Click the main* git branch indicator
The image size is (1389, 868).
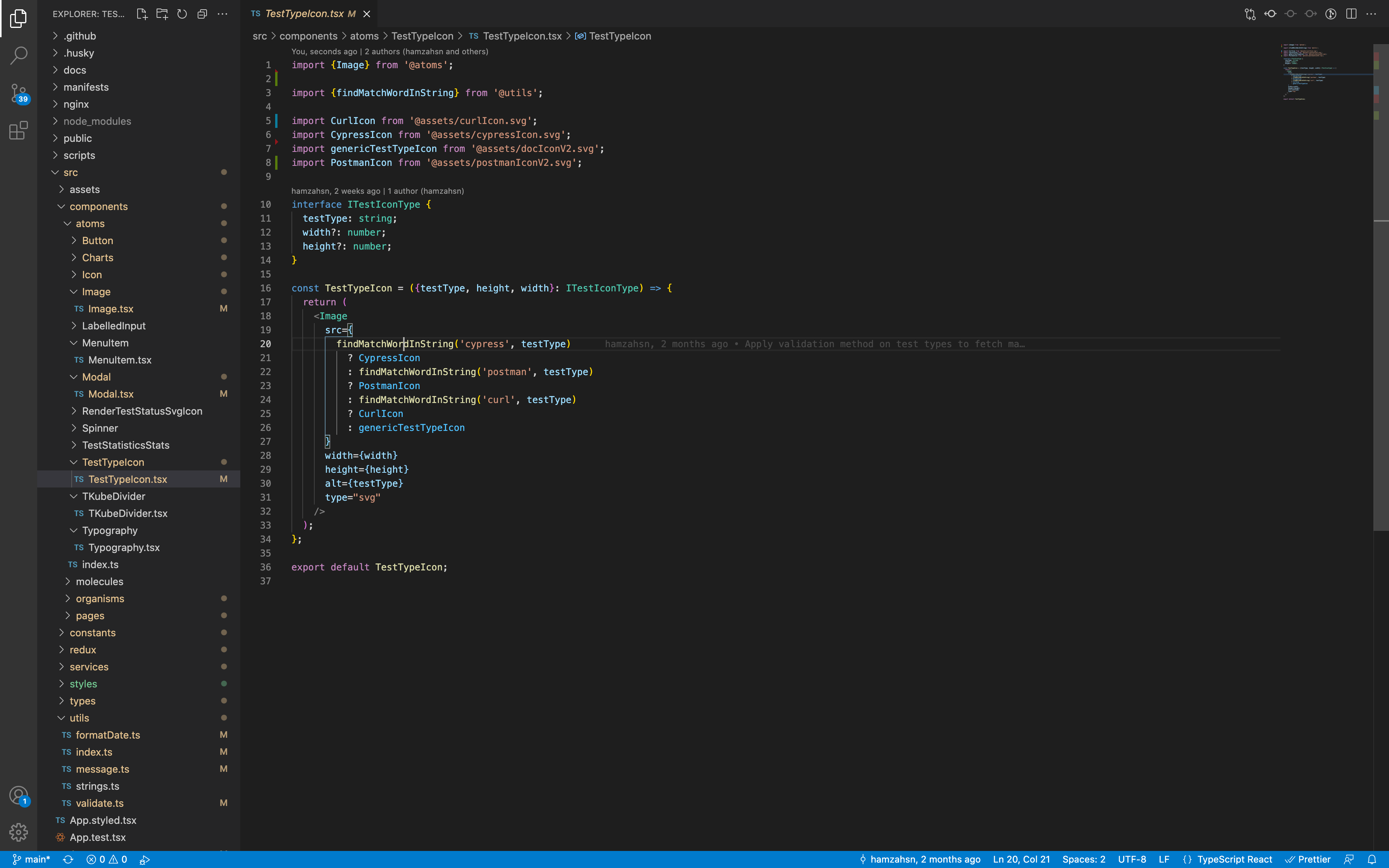pyautogui.click(x=31, y=859)
